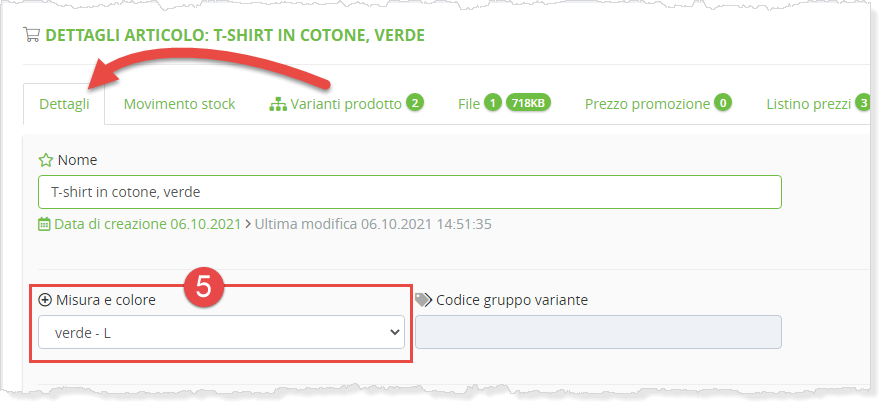Click the star icon beside Nome
This screenshot has width=887, height=409.
coord(45,160)
